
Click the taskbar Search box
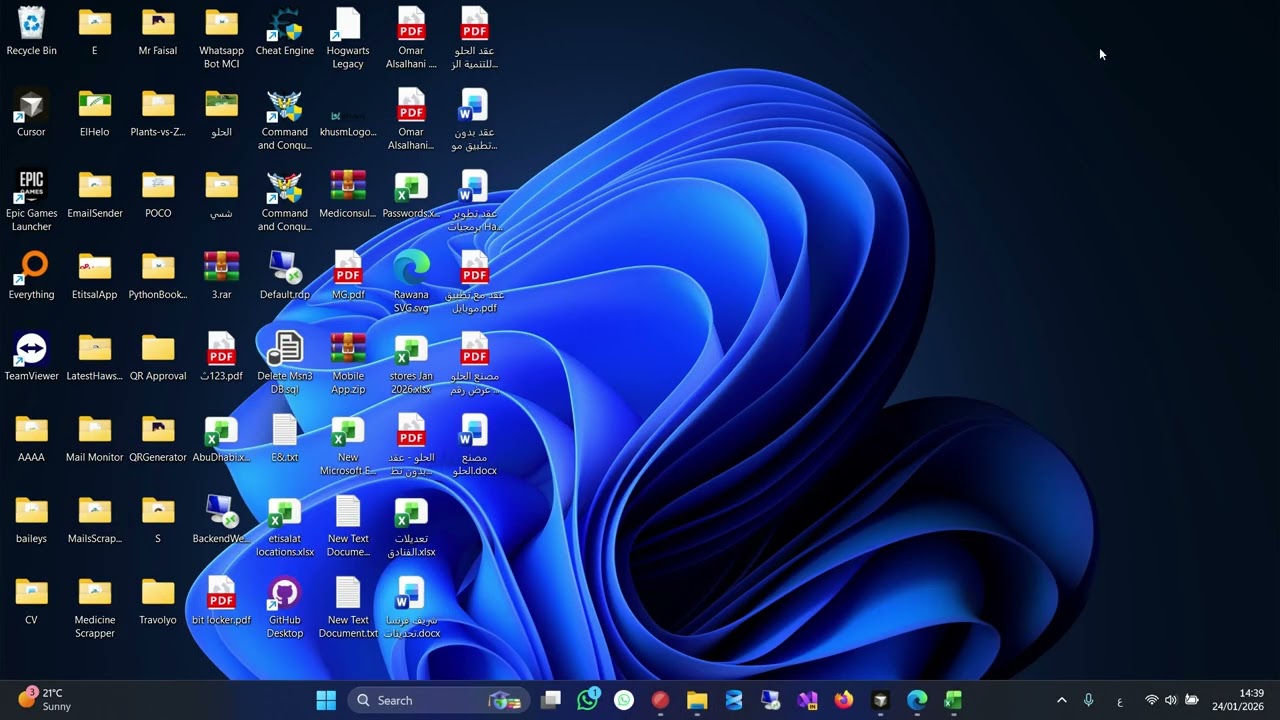tap(439, 700)
